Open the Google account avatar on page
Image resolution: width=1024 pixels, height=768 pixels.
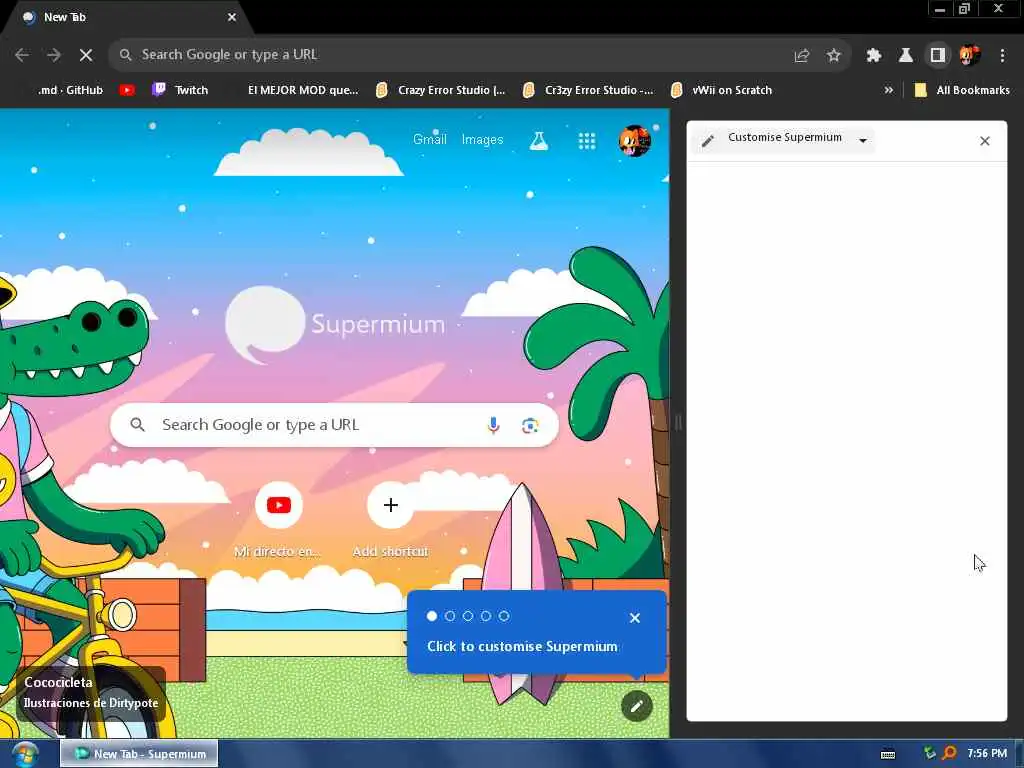pyautogui.click(x=634, y=140)
